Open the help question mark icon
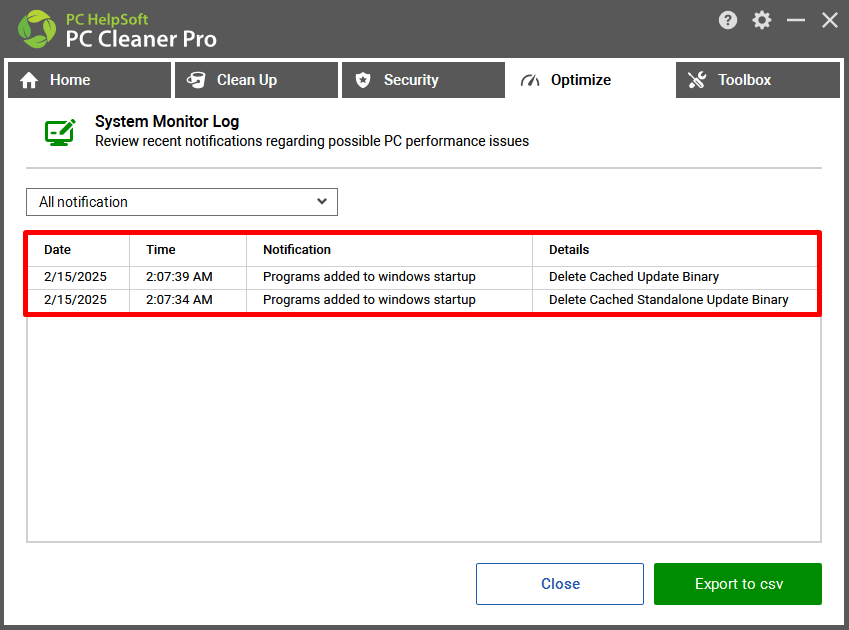 (x=728, y=21)
